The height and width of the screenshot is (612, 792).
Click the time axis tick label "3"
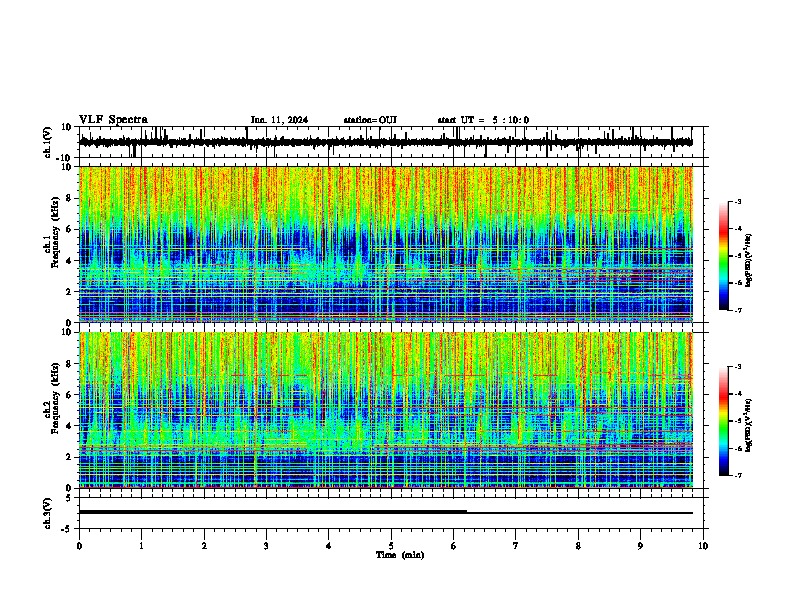pyautogui.click(x=266, y=546)
